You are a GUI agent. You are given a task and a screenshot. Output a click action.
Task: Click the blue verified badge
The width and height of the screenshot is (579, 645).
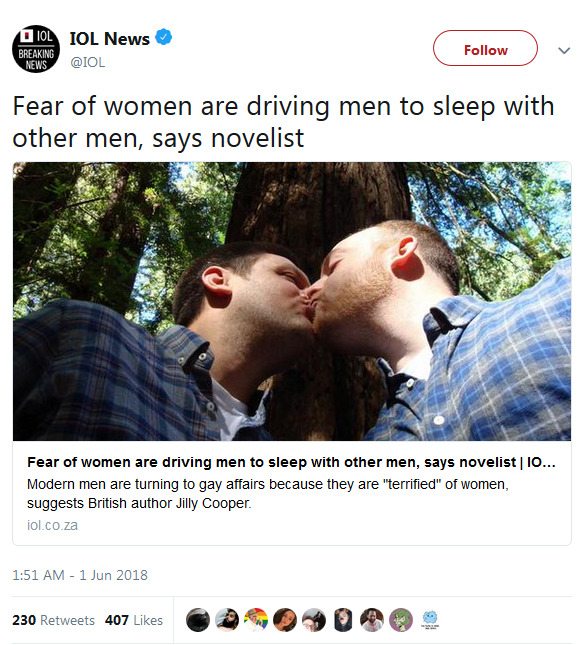pyautogui.click(x=163, y=37)
